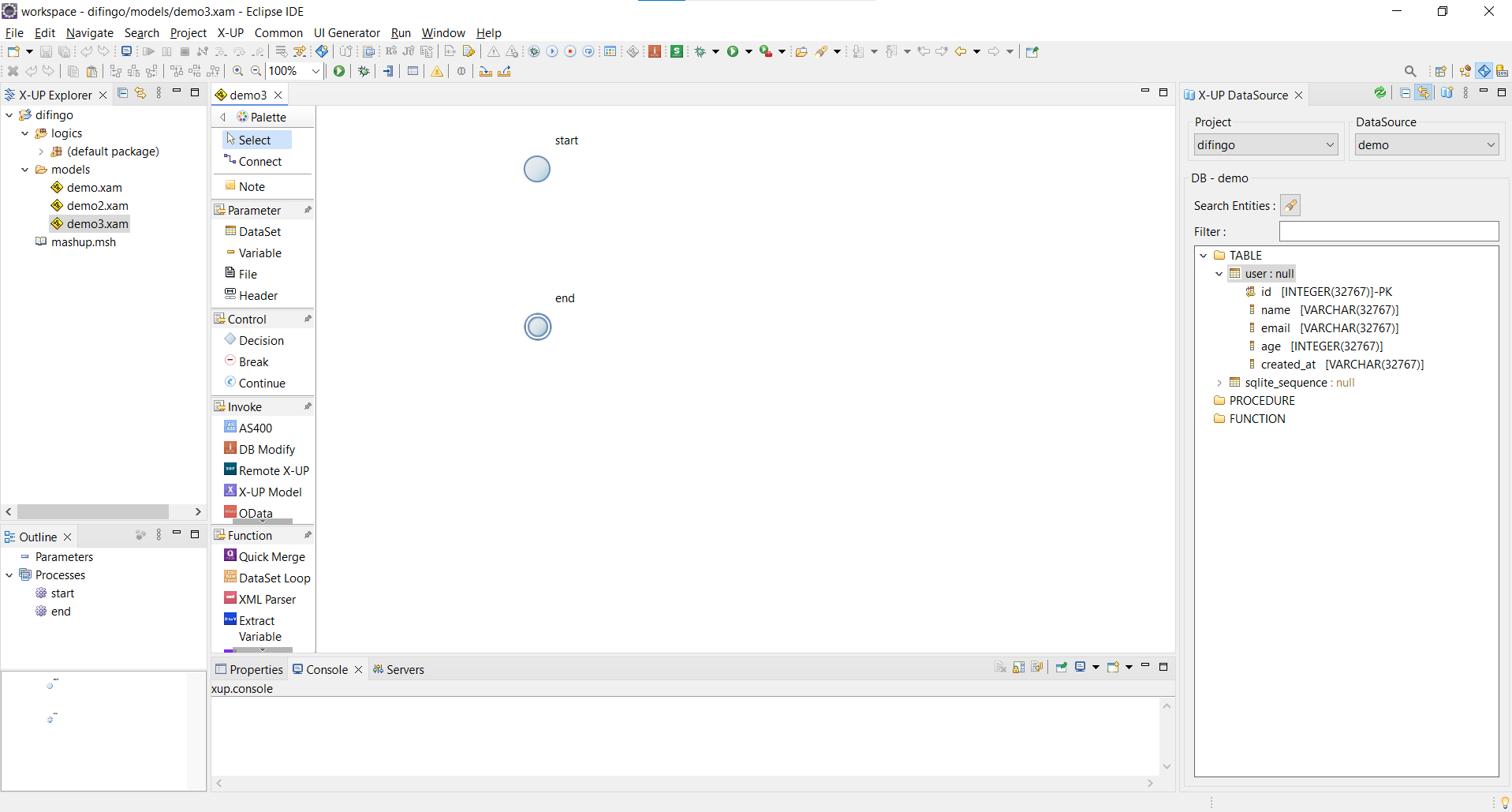Click the start node on canvas
The height and width of the screenshot is (812, 1512).
coord(537,169)
